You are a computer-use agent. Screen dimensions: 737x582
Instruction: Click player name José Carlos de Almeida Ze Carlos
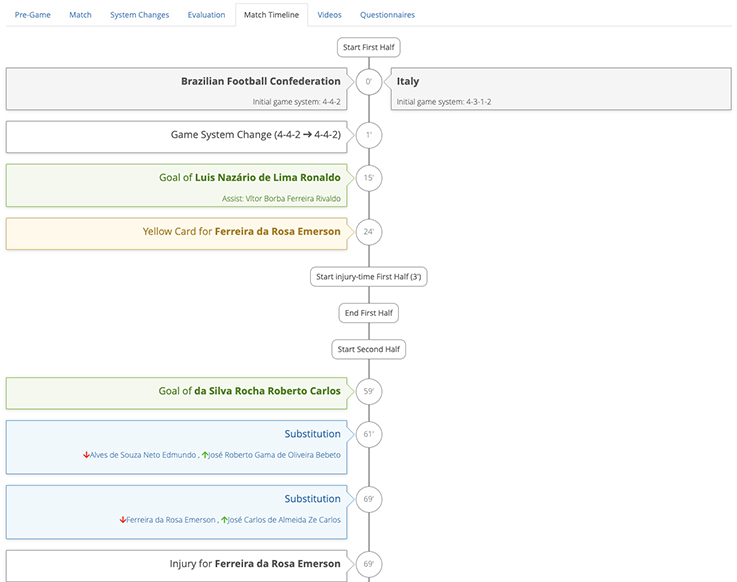(x=284, y=520)
